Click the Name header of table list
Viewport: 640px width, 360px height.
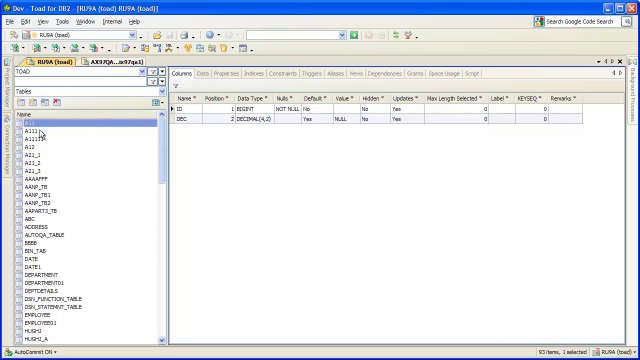coord(86,114)
